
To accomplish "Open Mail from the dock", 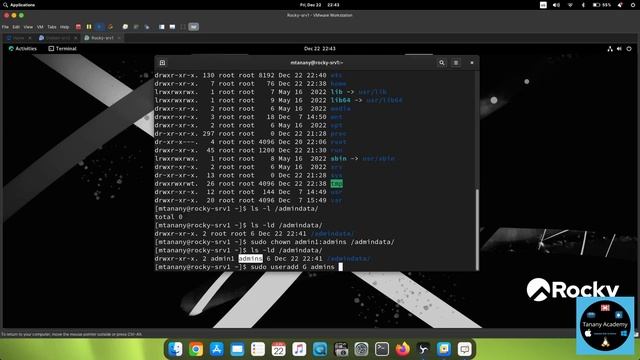I will tap(237, 349).
